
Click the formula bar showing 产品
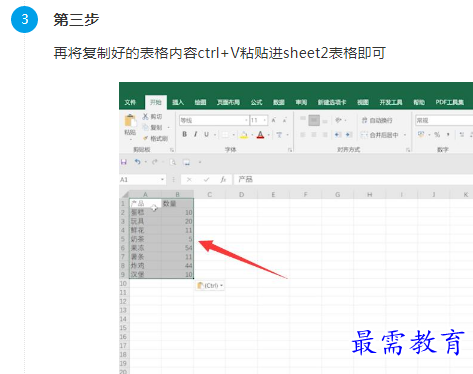click(x=353, y=179)
